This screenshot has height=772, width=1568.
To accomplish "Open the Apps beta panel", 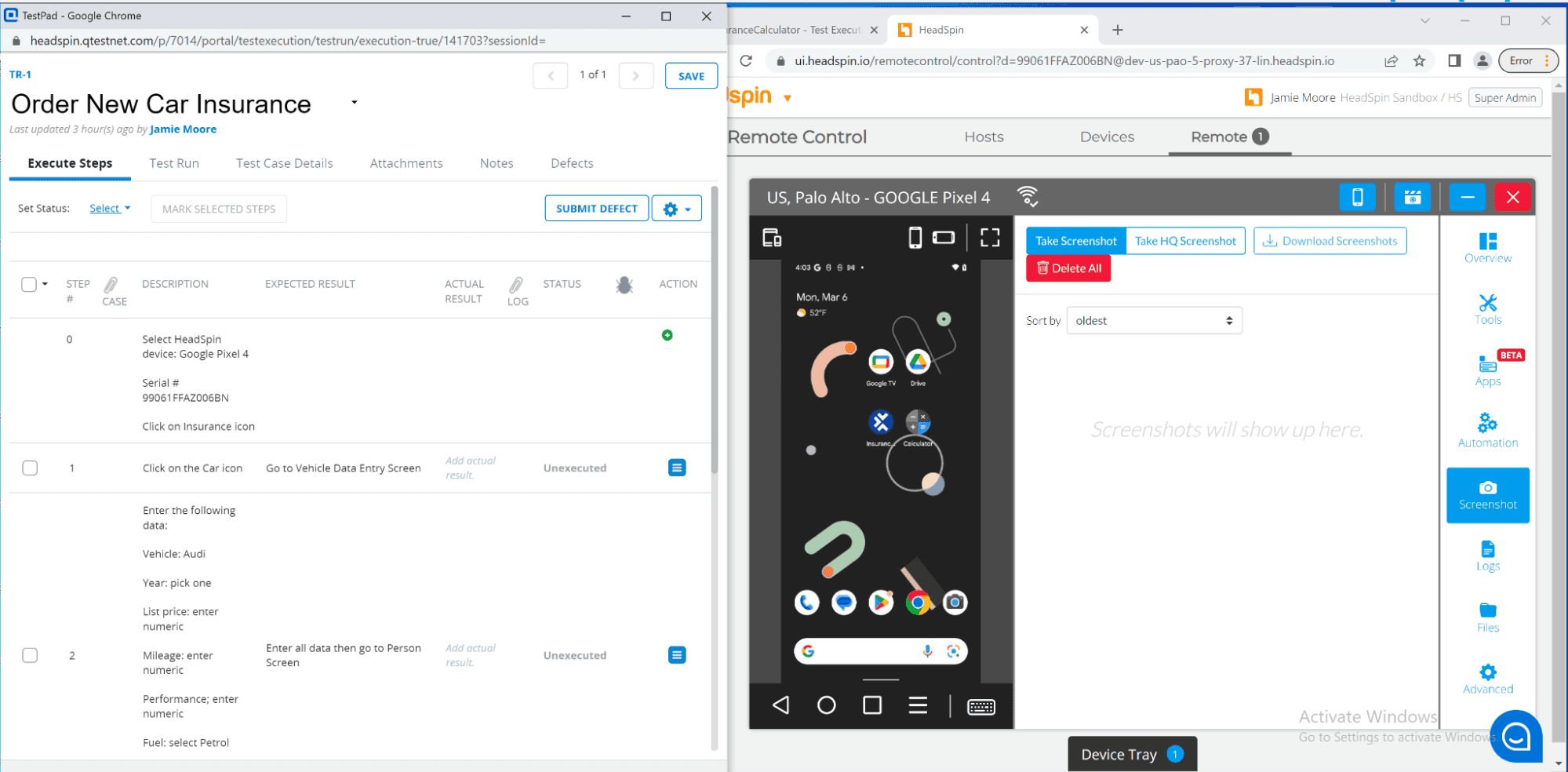I will pyautogui.click(x=1486, y=369).
